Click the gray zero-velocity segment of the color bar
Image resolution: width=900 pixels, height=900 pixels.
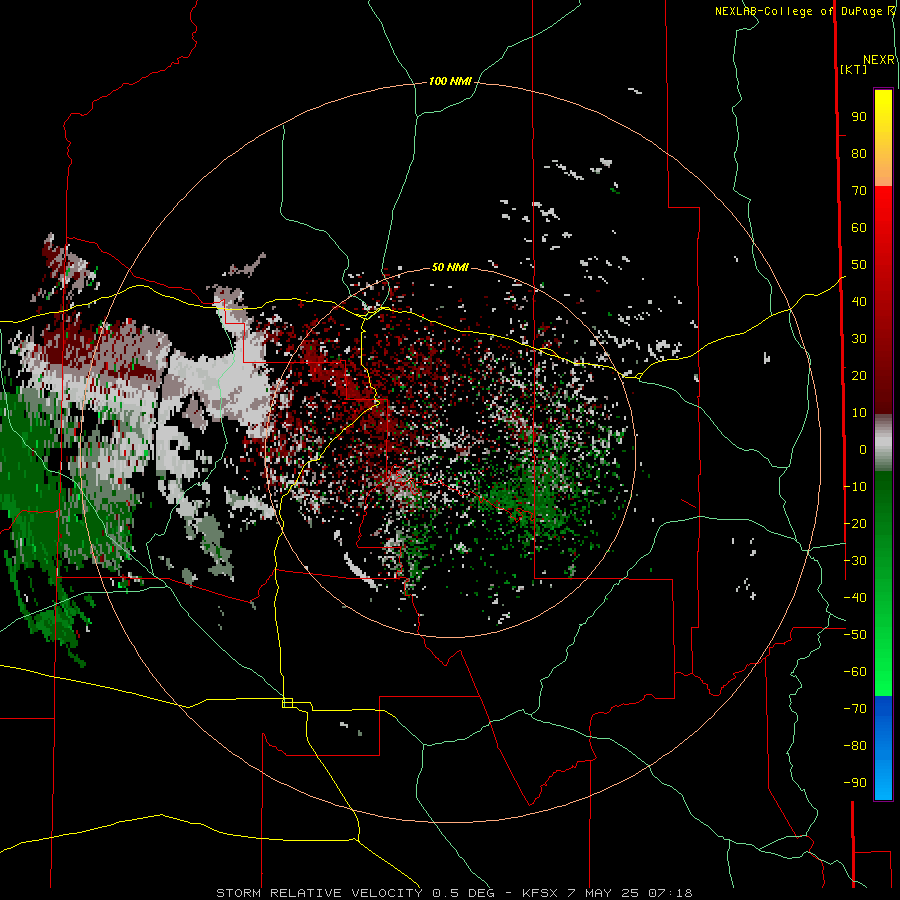[883, 442]
